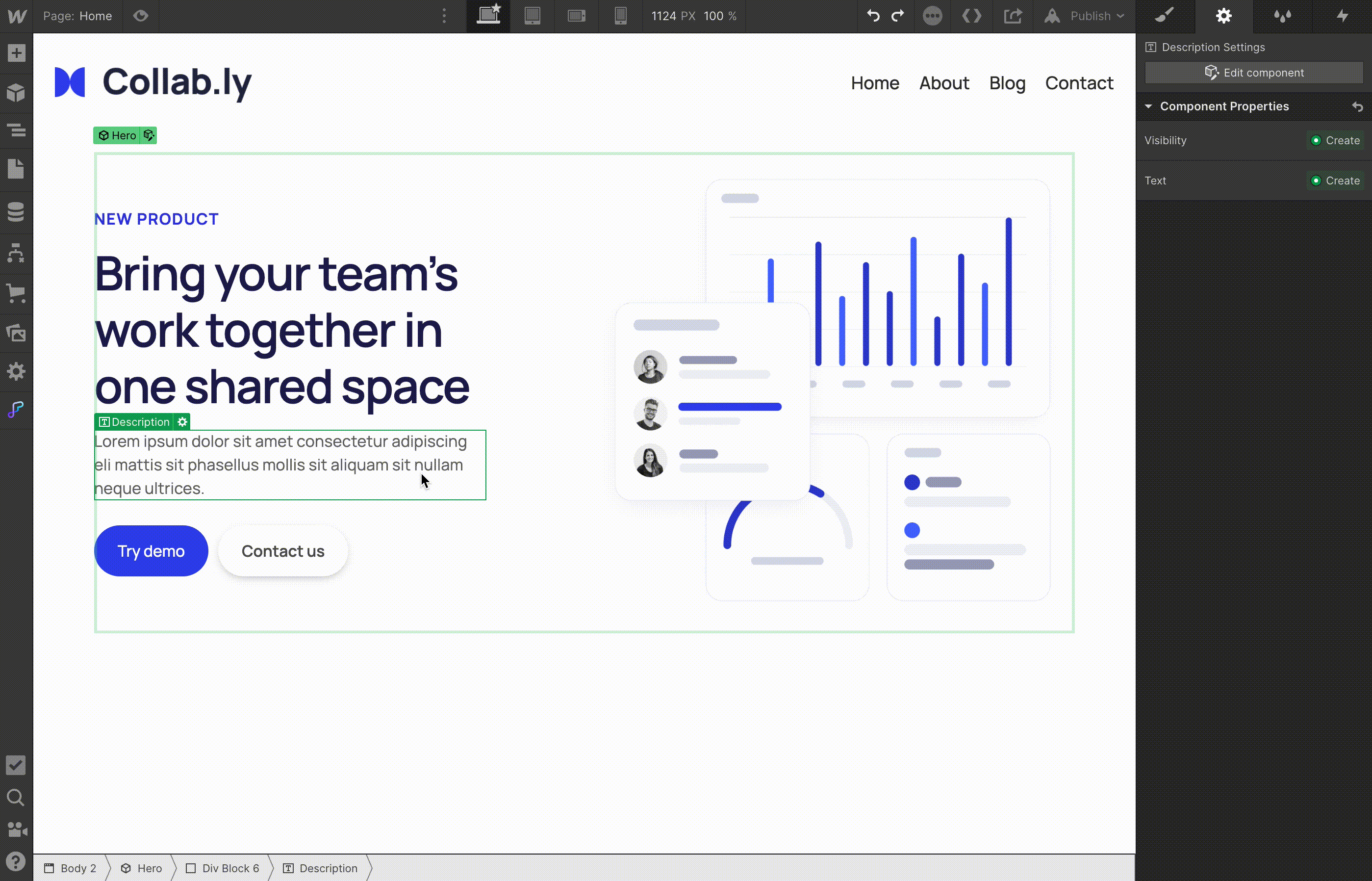
Task: Open the Page: Home selector
Action: [78, 15]
